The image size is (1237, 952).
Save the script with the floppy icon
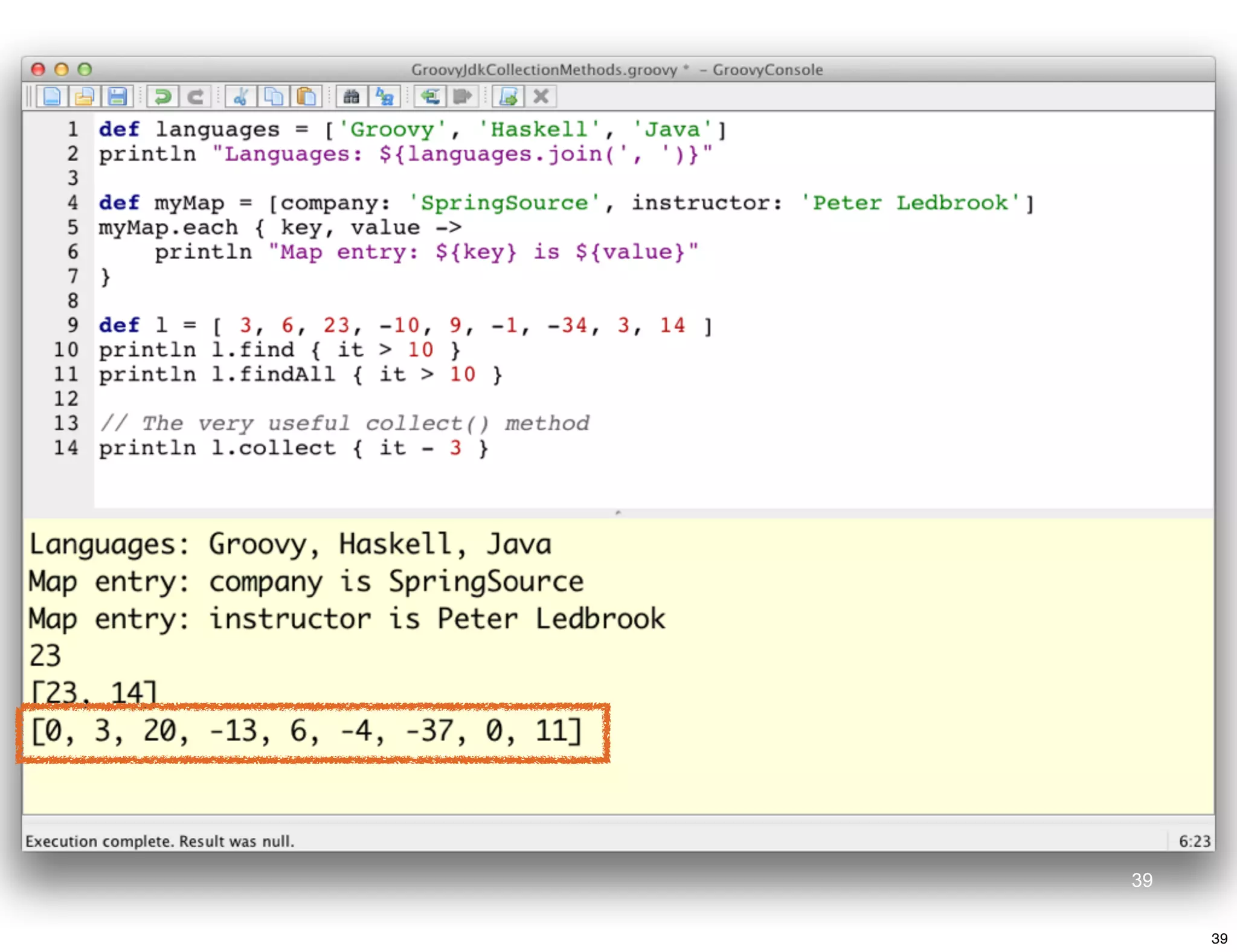117,97
